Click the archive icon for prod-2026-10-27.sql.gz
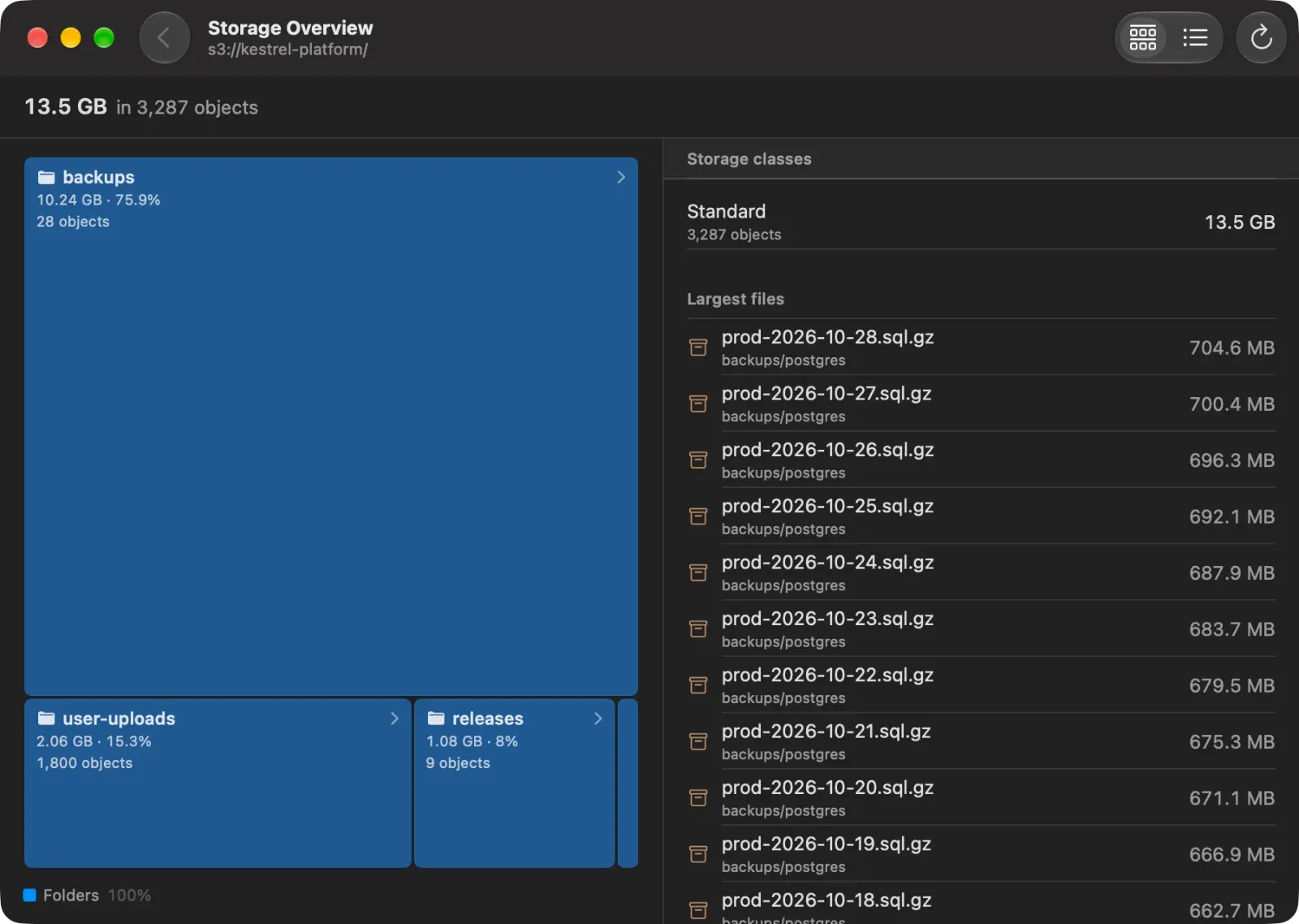Viewport: 1299px width, 924px height. (x=698, y=404)
